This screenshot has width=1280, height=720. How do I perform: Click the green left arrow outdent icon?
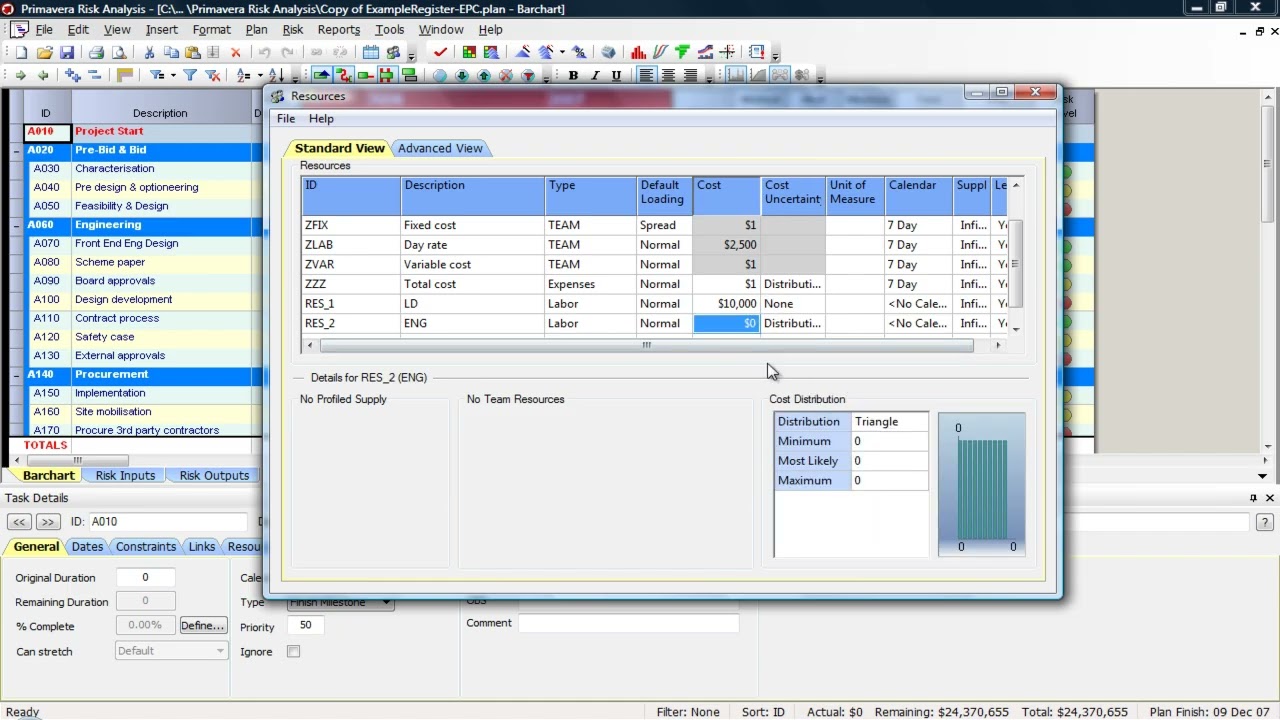[x=43, y=75]
